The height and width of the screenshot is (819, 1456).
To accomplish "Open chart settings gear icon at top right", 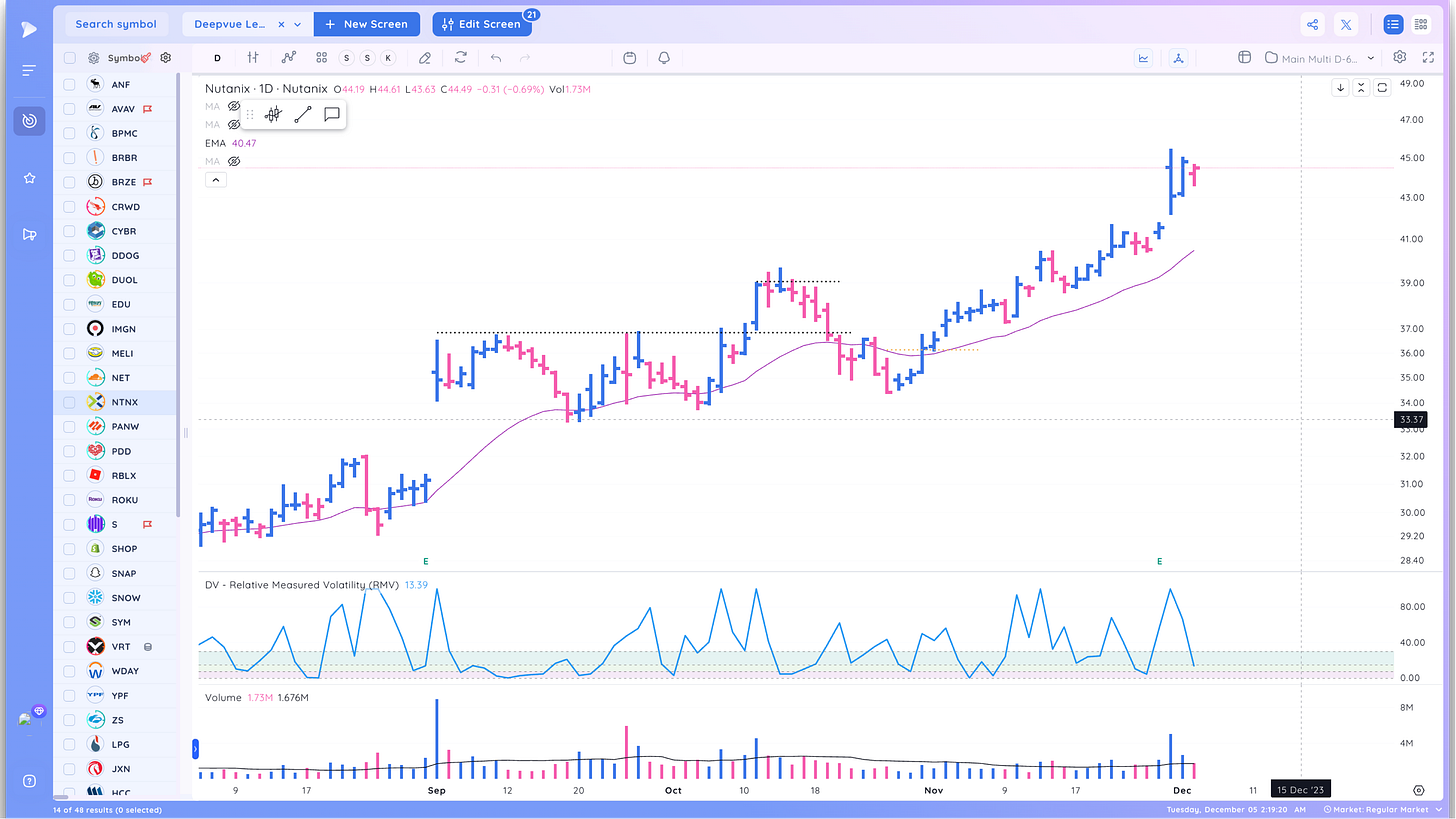I will 1400,58.
